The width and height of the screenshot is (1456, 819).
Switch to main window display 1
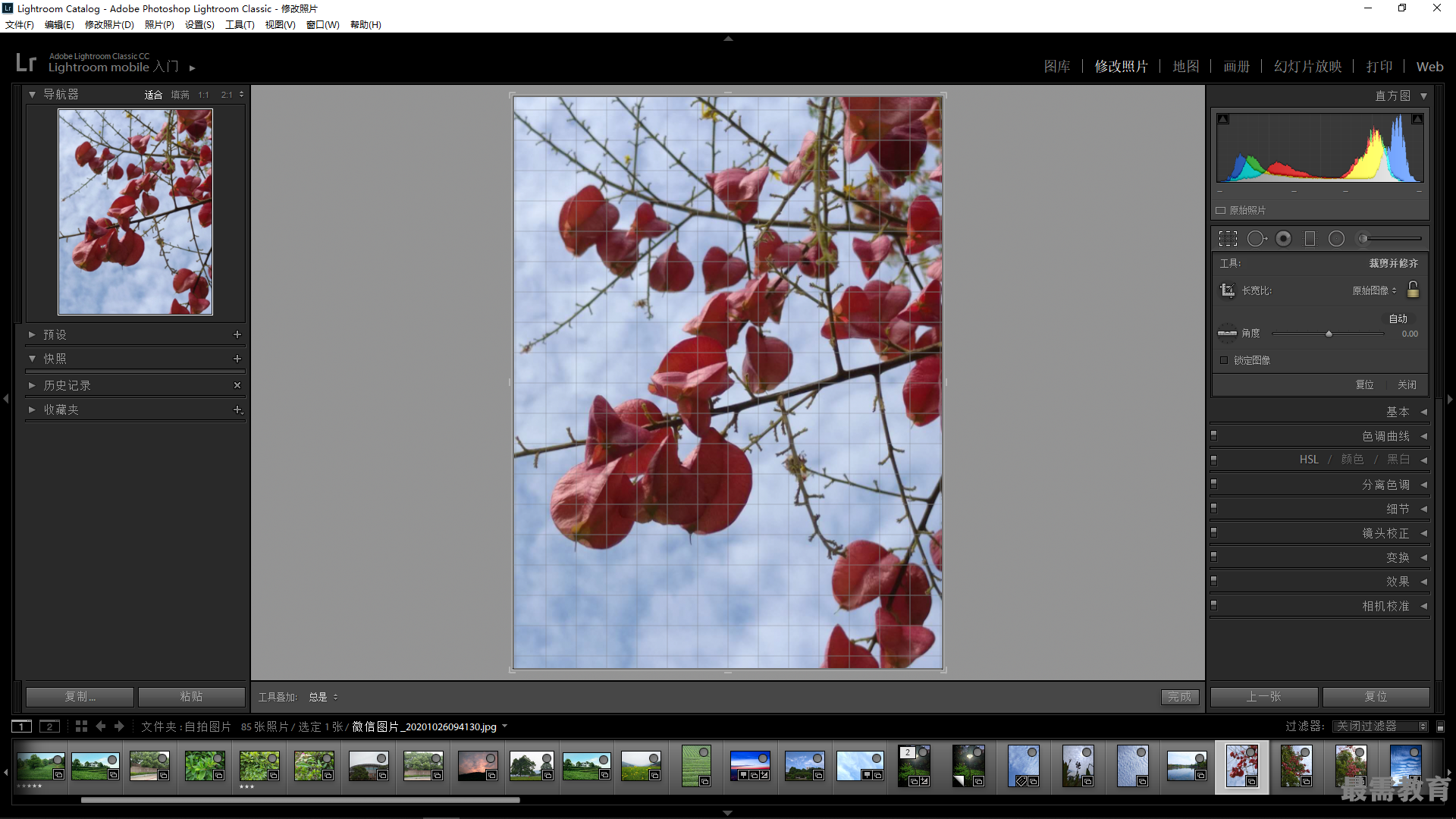22,726
